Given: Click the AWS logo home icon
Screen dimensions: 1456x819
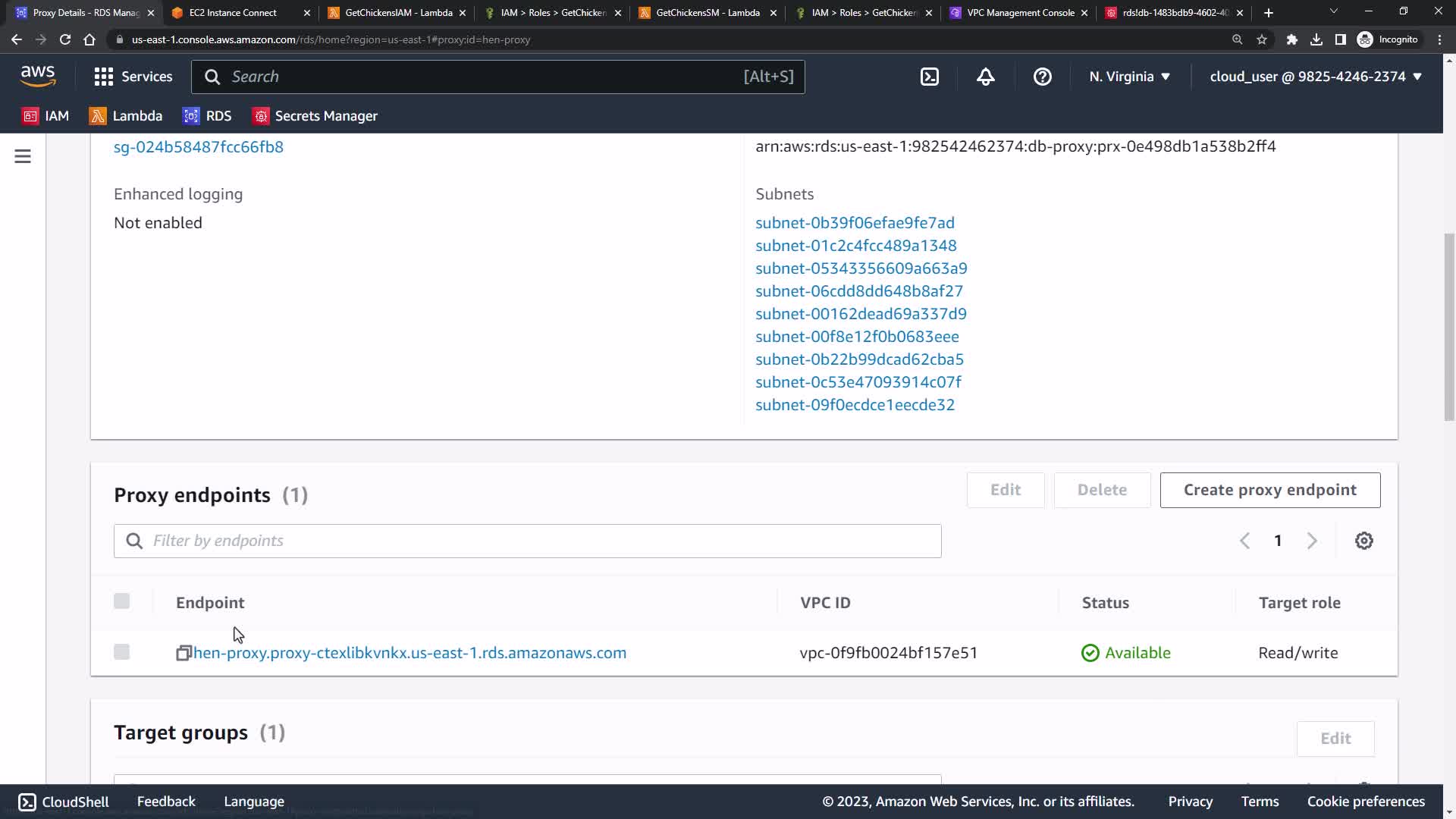Looking at the screenshot, I should point(38,76).
